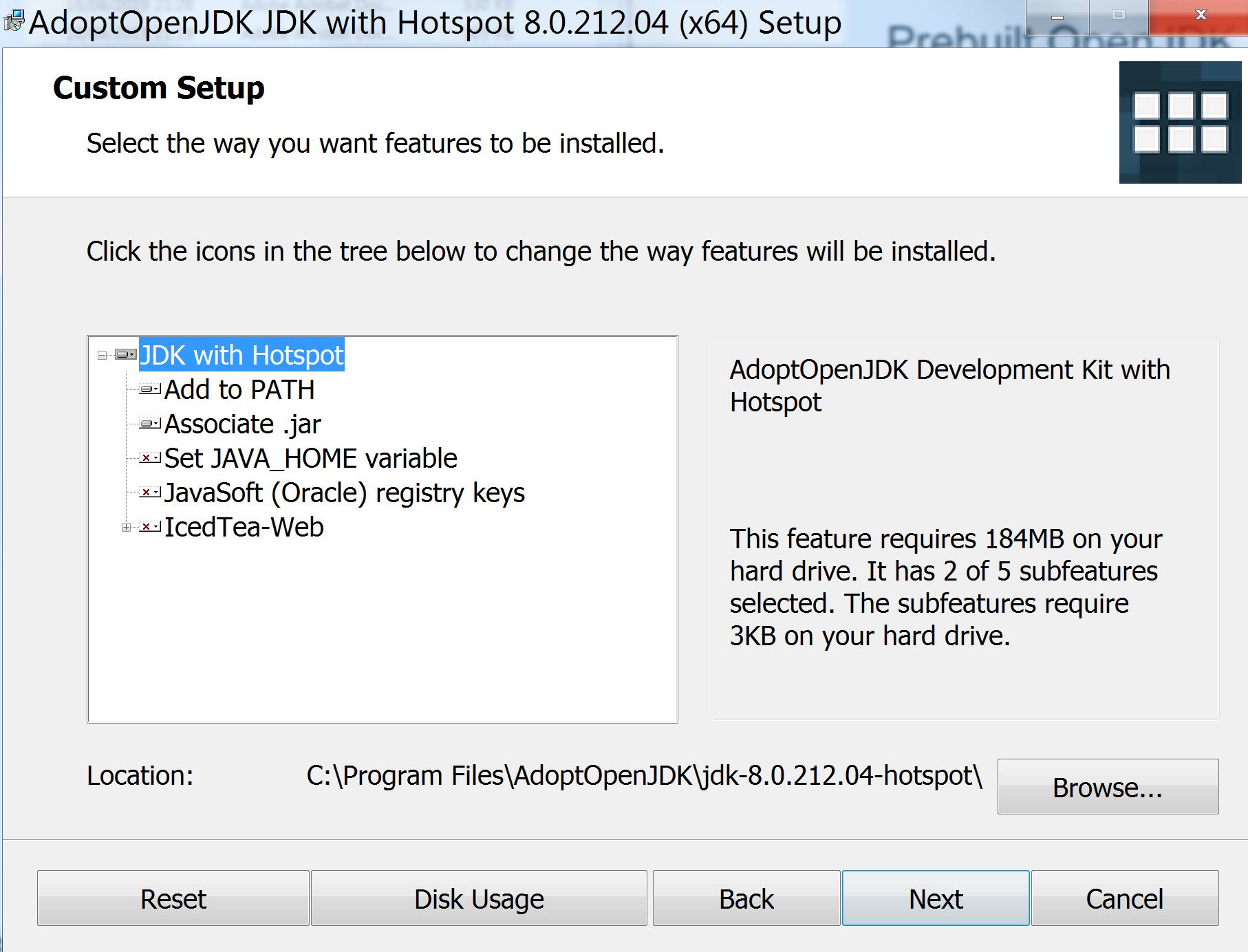Expand the IcedTea-Web tree node
This screenshot has height=952, width=1248.
coord(126,528)
